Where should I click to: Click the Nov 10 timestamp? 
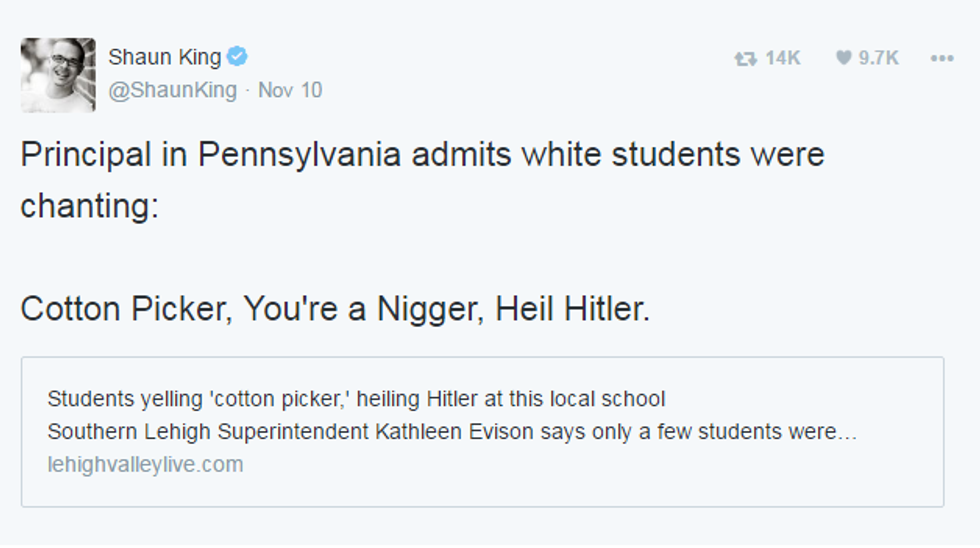[290, 90]
